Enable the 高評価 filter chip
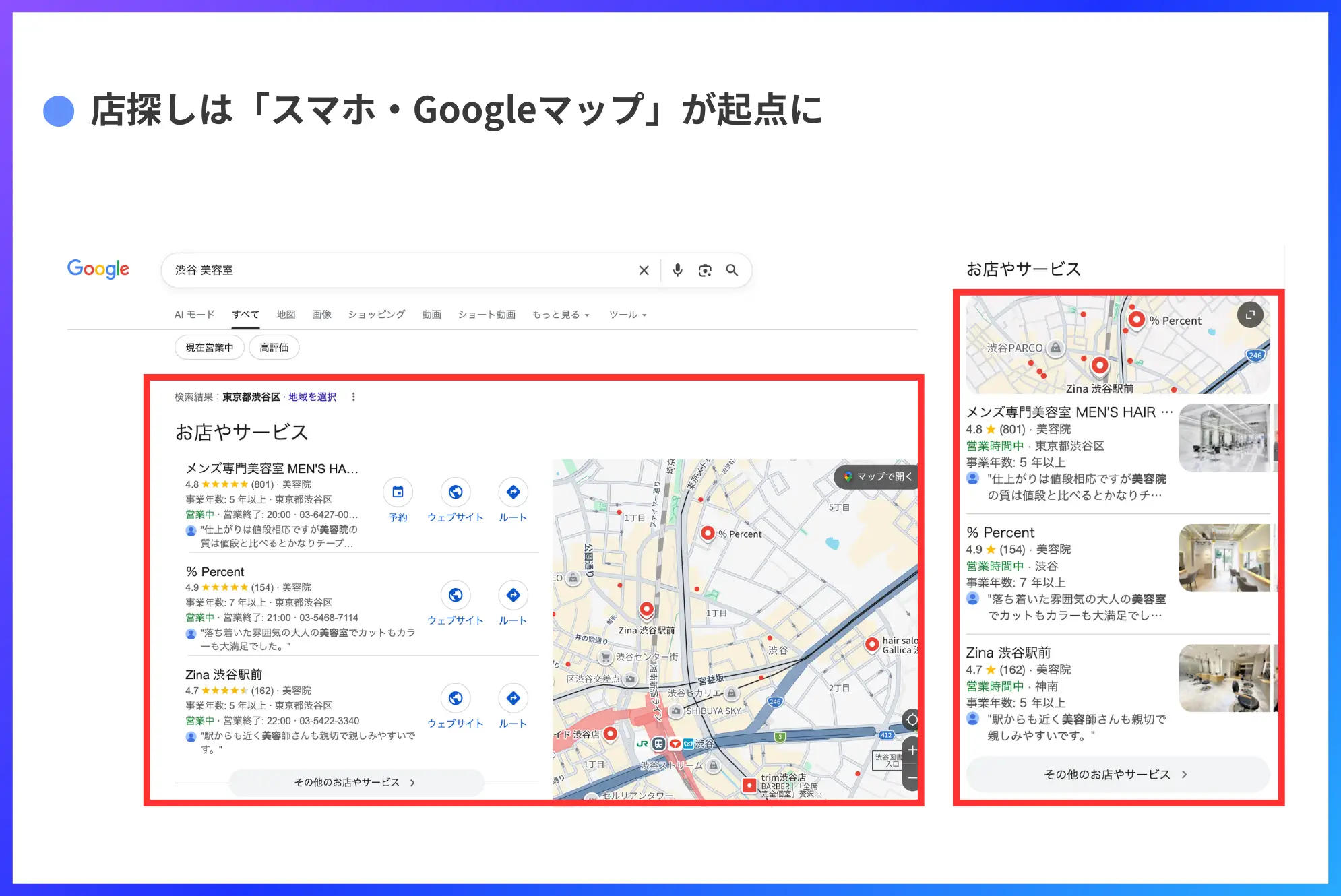 tap(274, 347)
